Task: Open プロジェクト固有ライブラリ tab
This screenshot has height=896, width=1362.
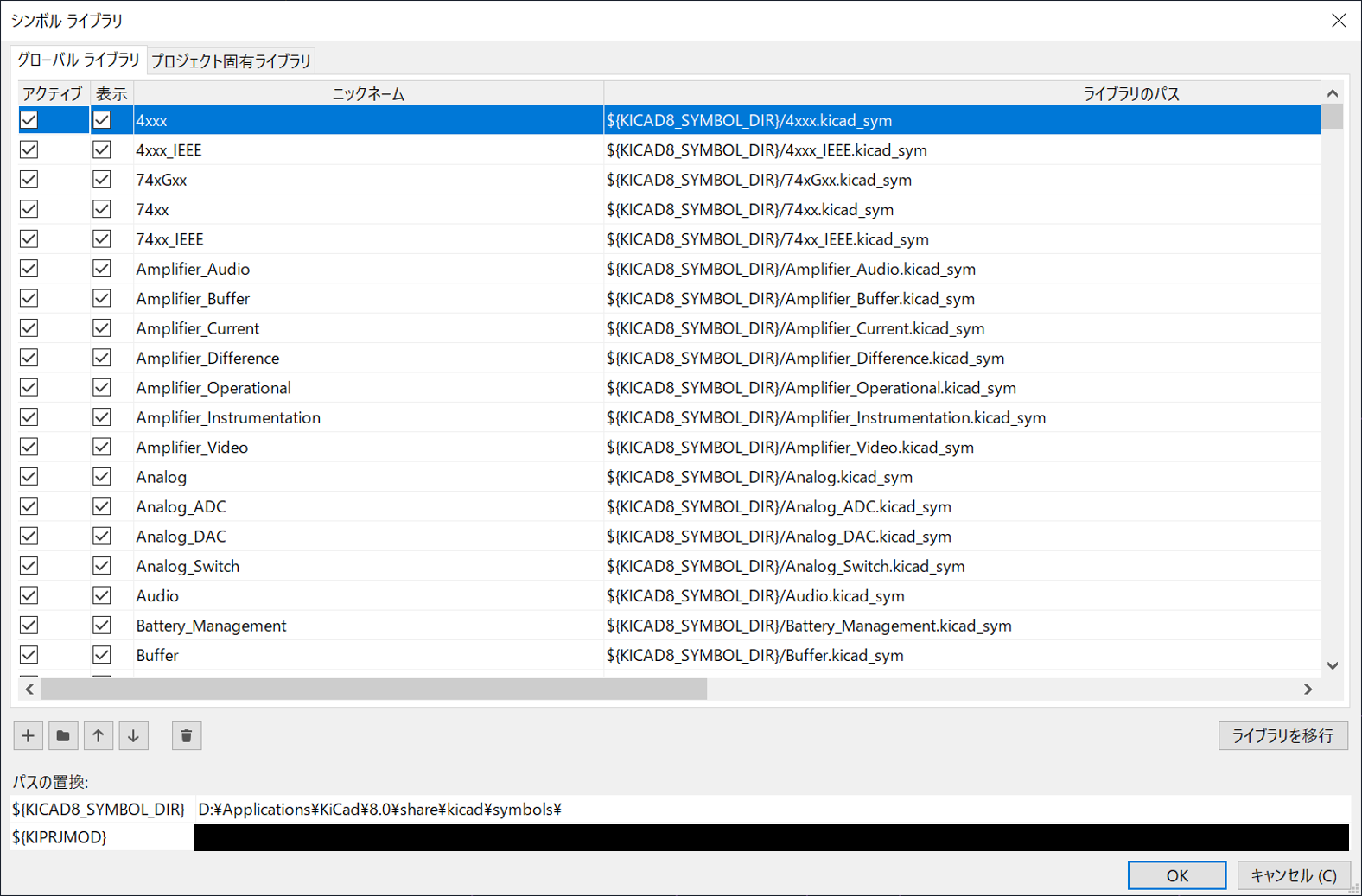Action: (231, 60)
